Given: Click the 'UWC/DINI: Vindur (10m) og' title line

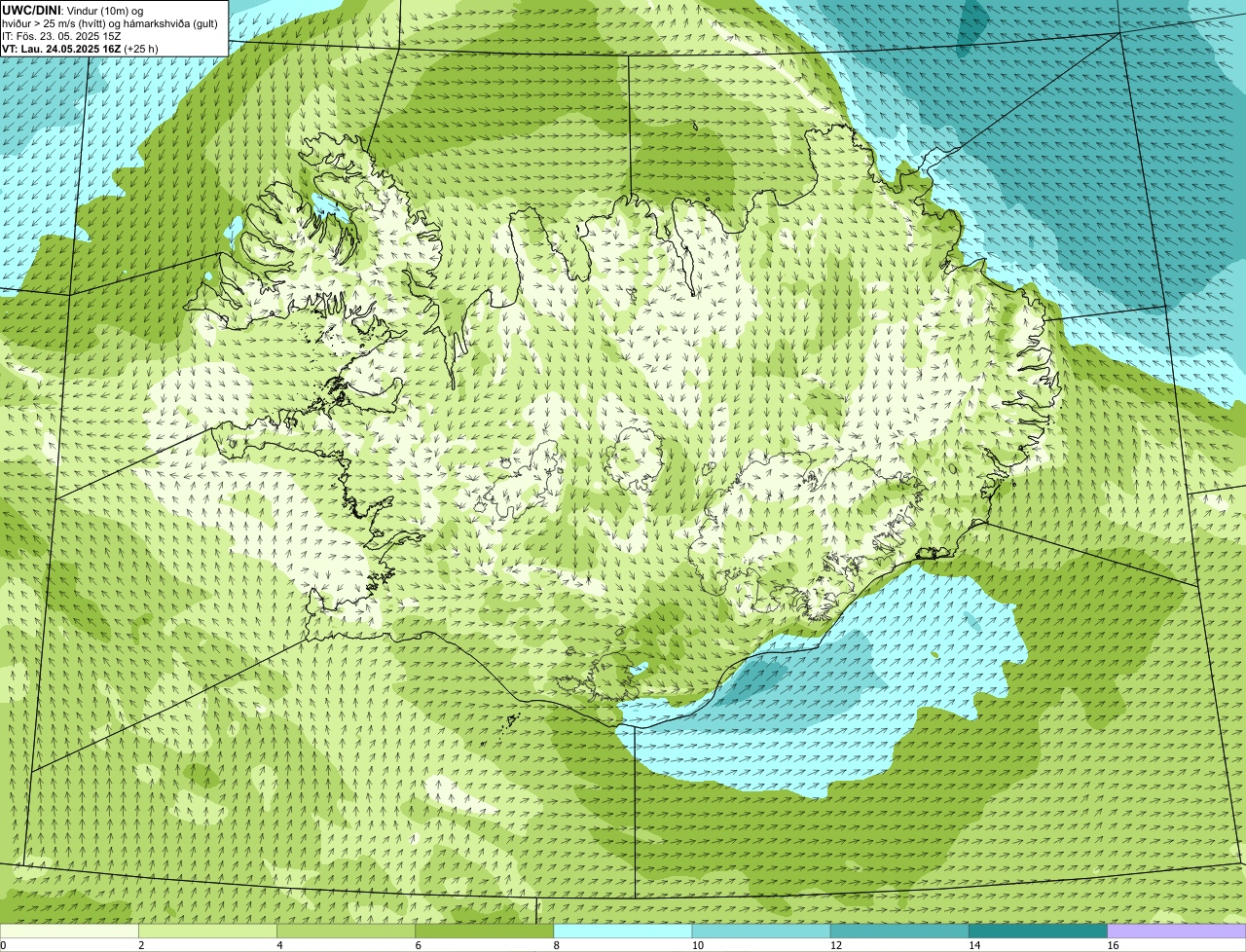Looking at the screenshot, I should click(x=73, y=10).
